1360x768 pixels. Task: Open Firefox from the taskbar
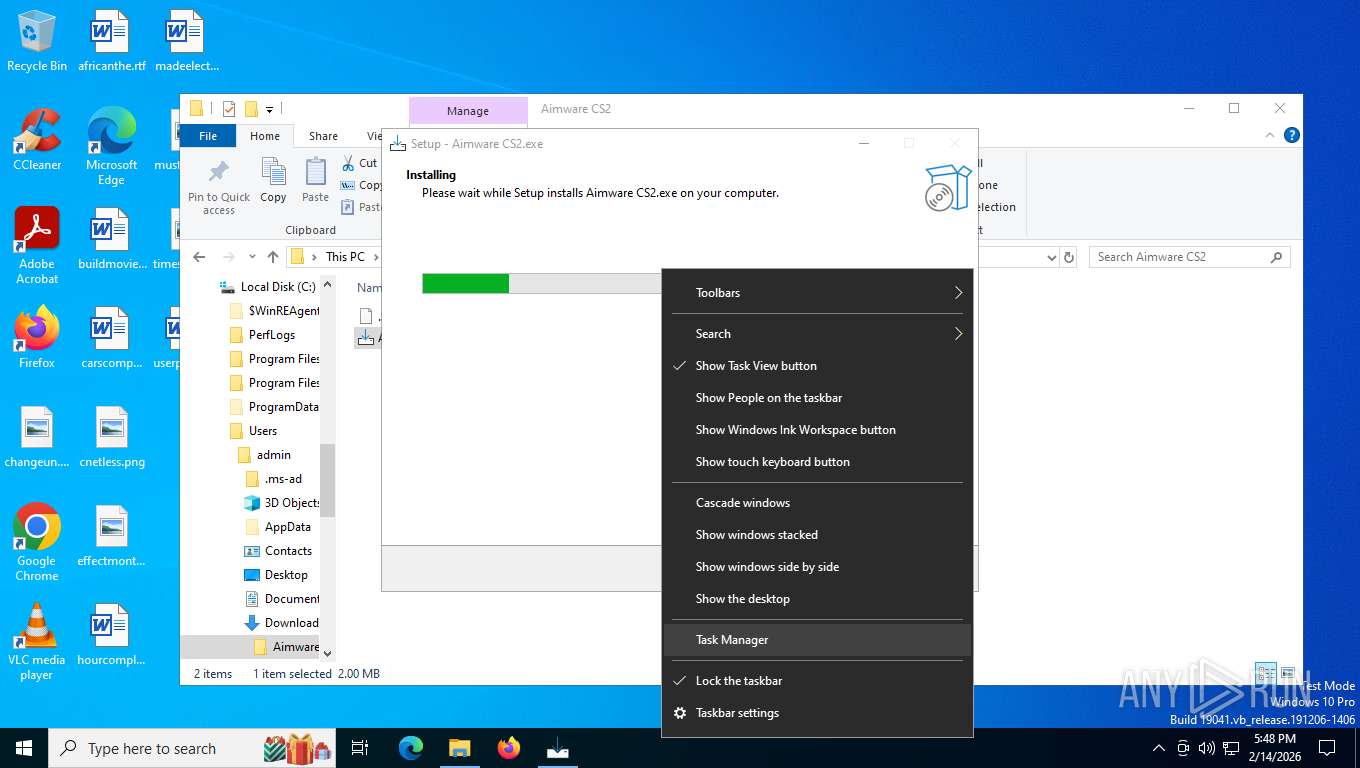(509, 748)
